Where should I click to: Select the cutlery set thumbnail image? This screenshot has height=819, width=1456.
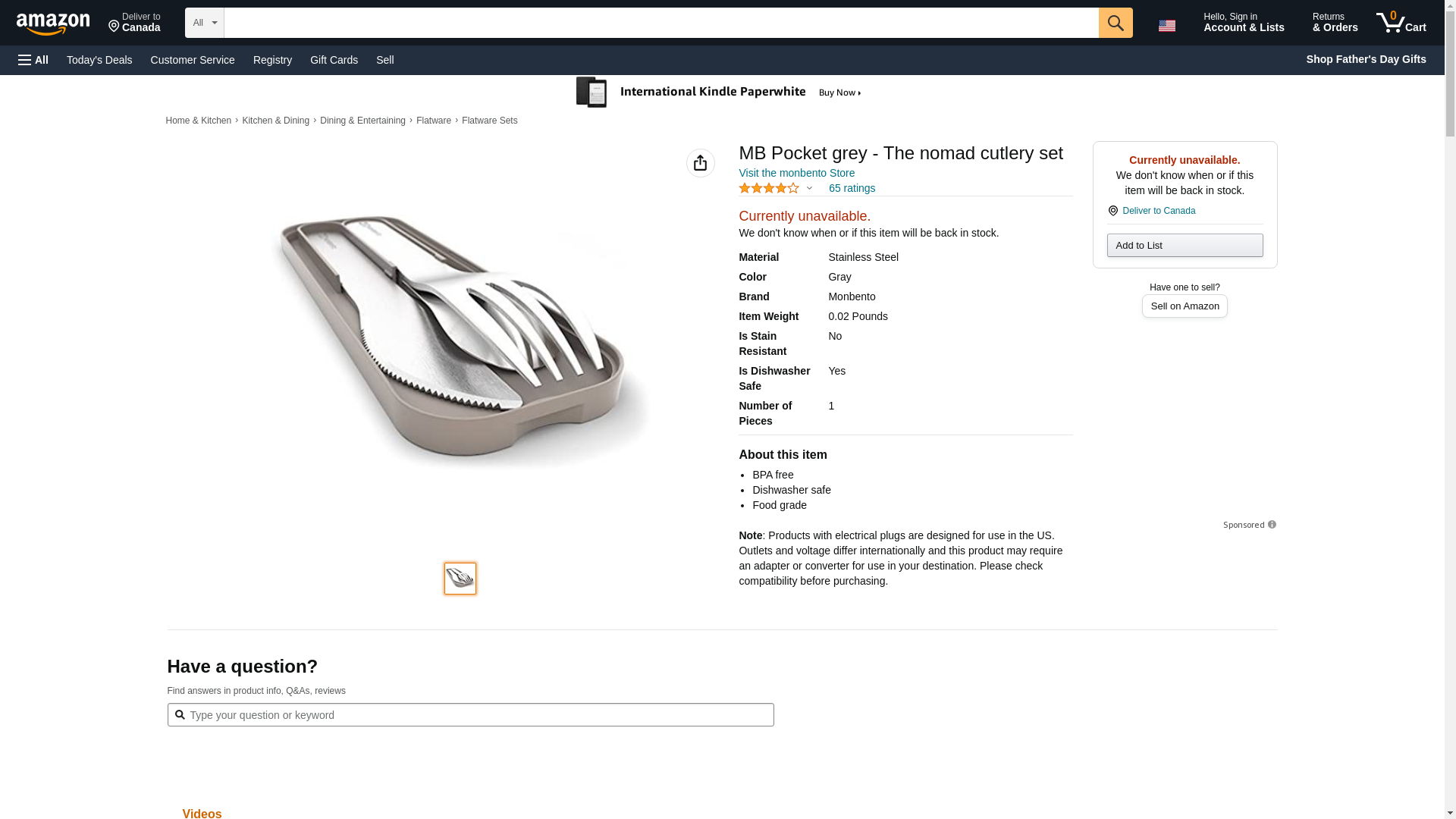point(460,579)
